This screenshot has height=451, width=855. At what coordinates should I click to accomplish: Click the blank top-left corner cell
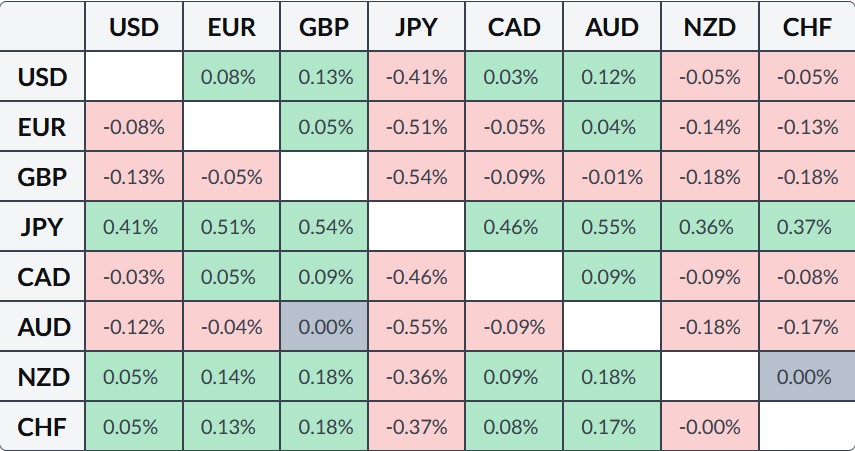(x=42, y=27)
